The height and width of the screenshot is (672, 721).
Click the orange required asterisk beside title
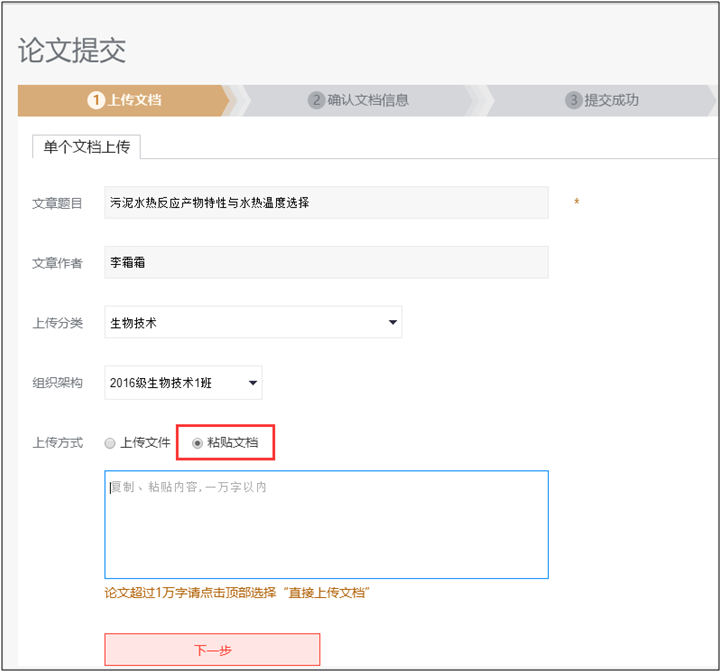[576, 203]
